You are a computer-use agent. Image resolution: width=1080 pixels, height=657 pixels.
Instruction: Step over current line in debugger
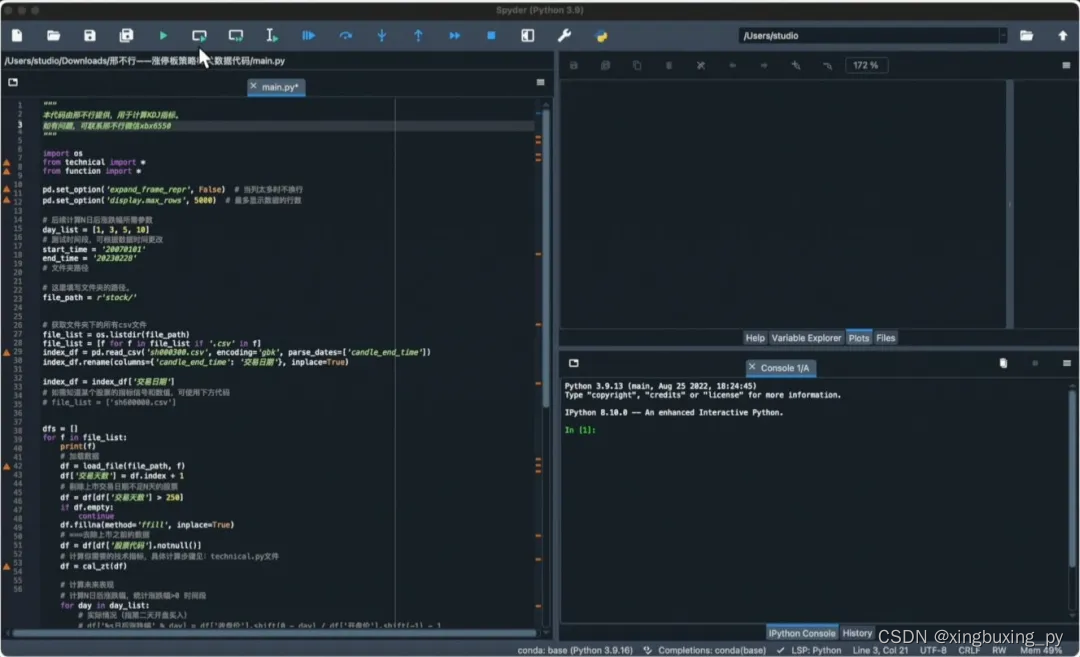pyautogui.click(x=346, y=36)
